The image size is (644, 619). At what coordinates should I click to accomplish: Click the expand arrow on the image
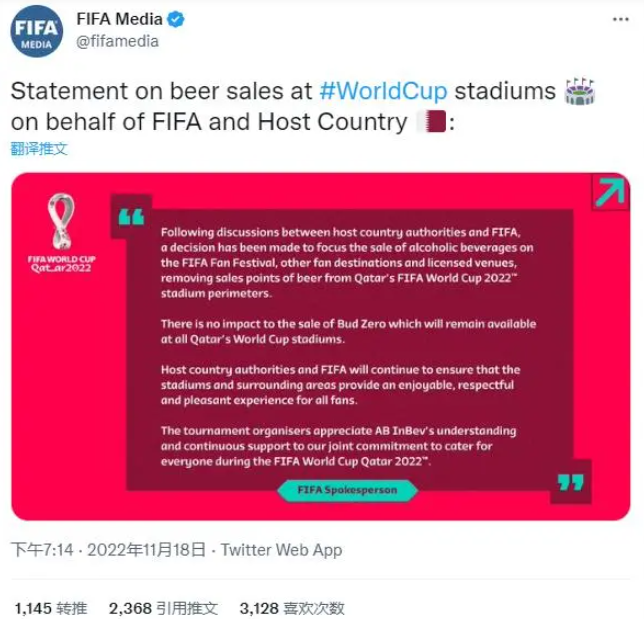[609, 191]
